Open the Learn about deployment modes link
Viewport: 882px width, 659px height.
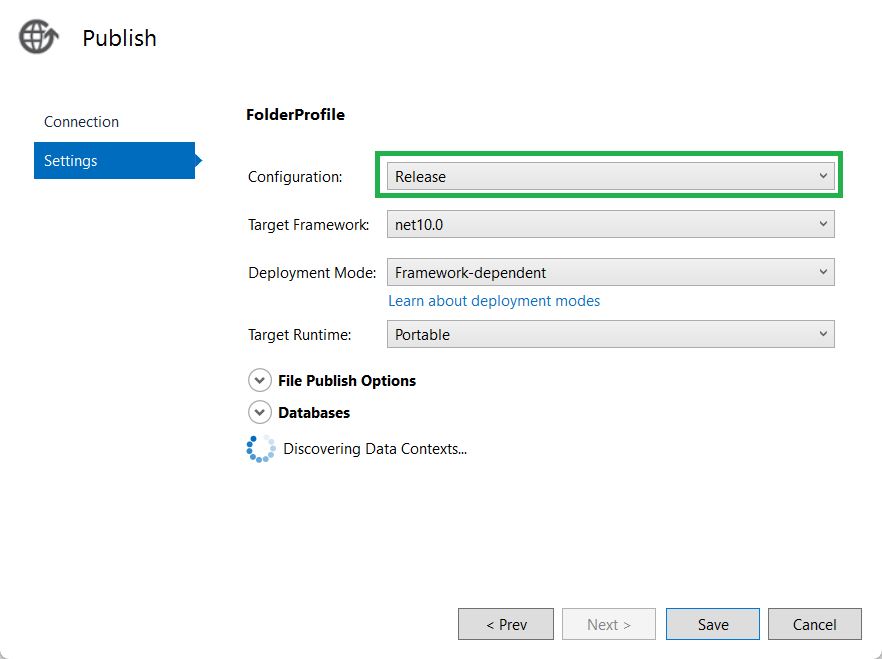click(494, 300)
